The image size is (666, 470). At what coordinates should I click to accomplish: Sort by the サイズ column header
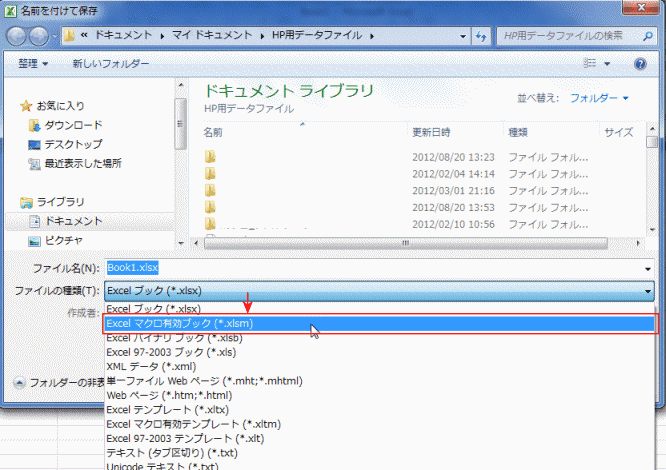(618, 132)
